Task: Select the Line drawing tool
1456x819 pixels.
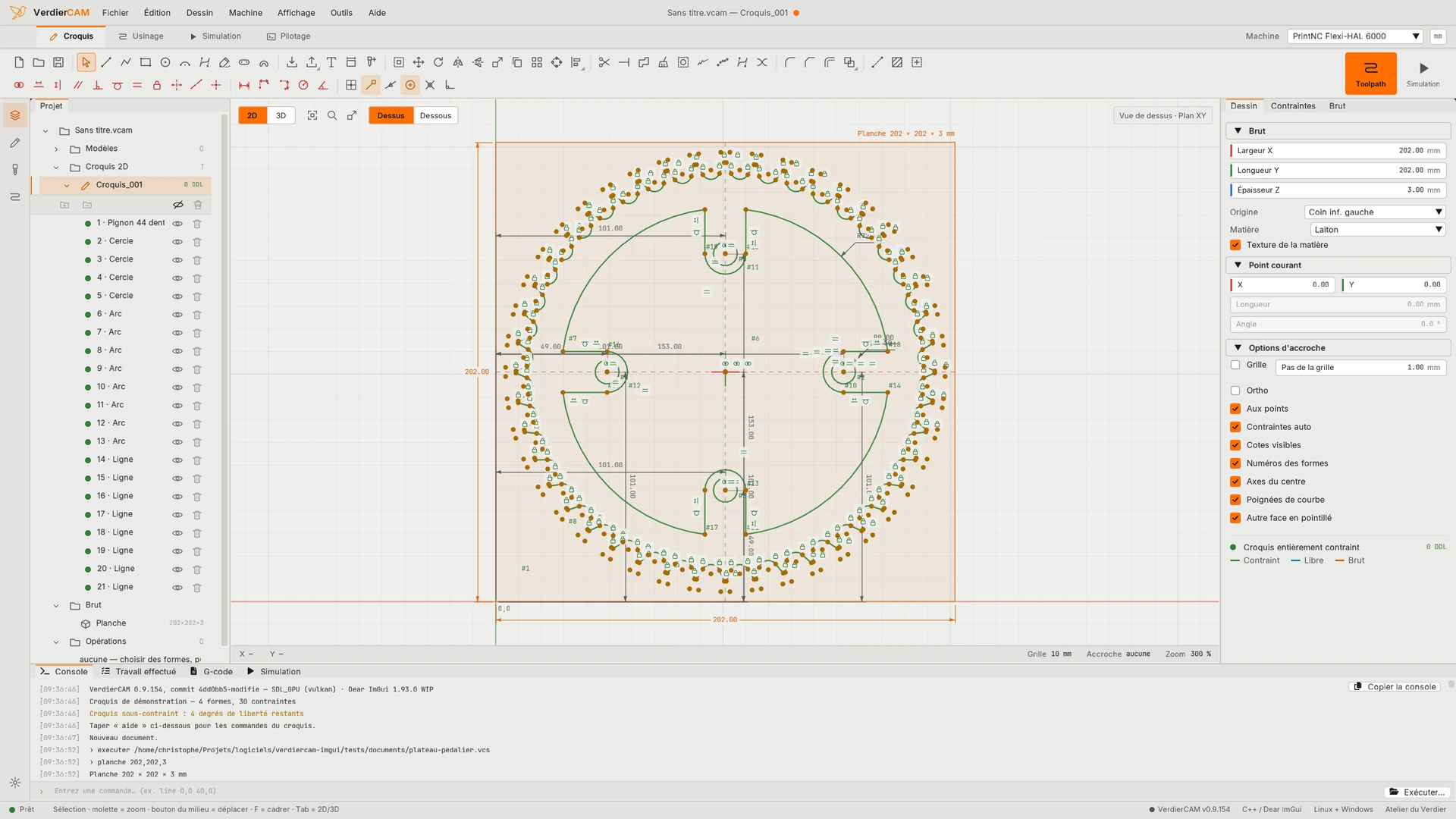Action: (x=106, y=63)
